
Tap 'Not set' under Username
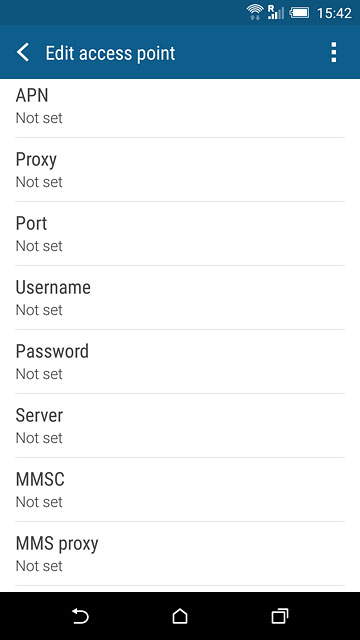[39, 310]
